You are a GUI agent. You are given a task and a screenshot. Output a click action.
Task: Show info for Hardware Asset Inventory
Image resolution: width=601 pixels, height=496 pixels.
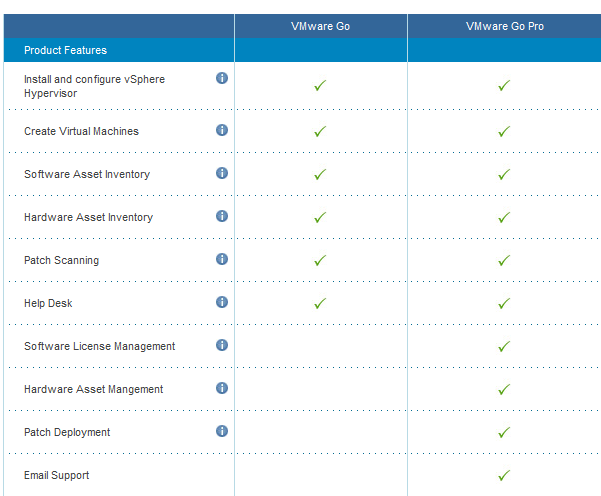pos(222,216)
